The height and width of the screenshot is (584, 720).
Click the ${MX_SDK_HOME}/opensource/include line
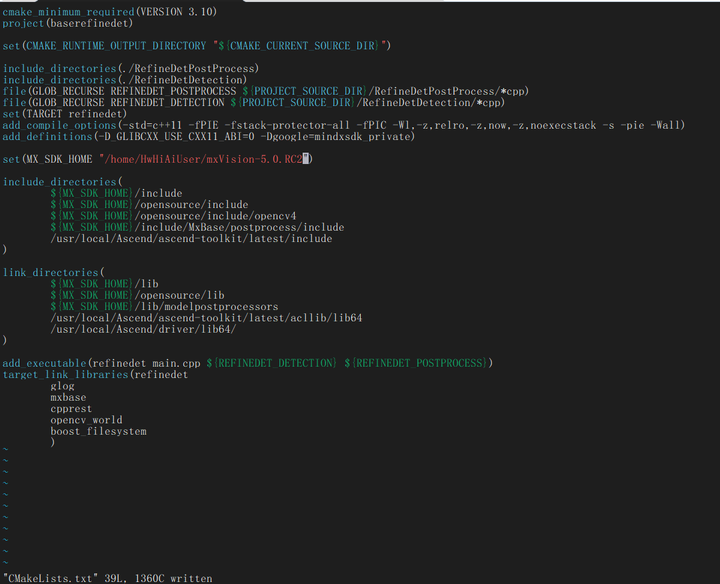[x=149, y=205]
